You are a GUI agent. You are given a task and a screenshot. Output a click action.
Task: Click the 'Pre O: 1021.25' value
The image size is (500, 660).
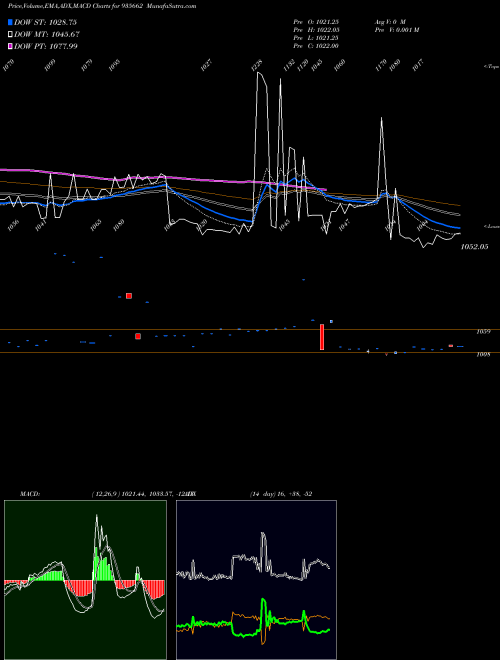[x=316, y=22]
